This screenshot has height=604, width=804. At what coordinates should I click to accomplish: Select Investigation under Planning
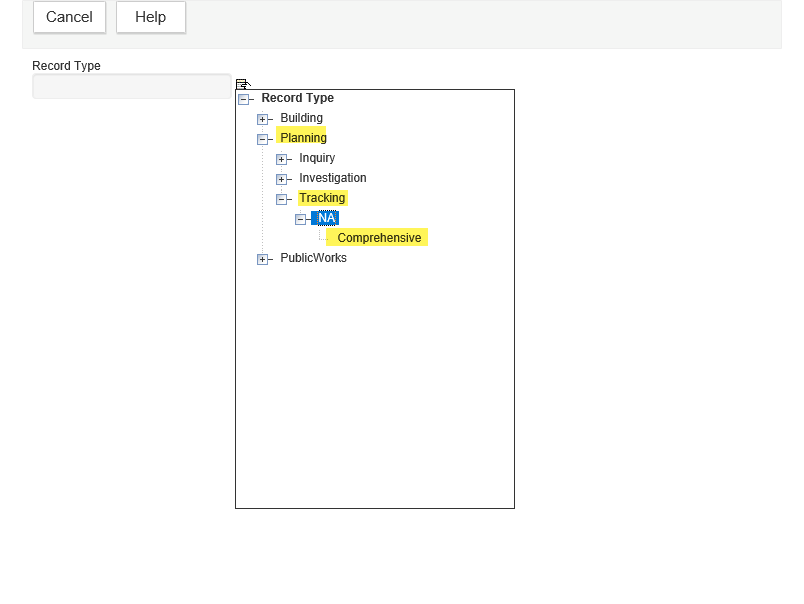[x=333, y=178]
